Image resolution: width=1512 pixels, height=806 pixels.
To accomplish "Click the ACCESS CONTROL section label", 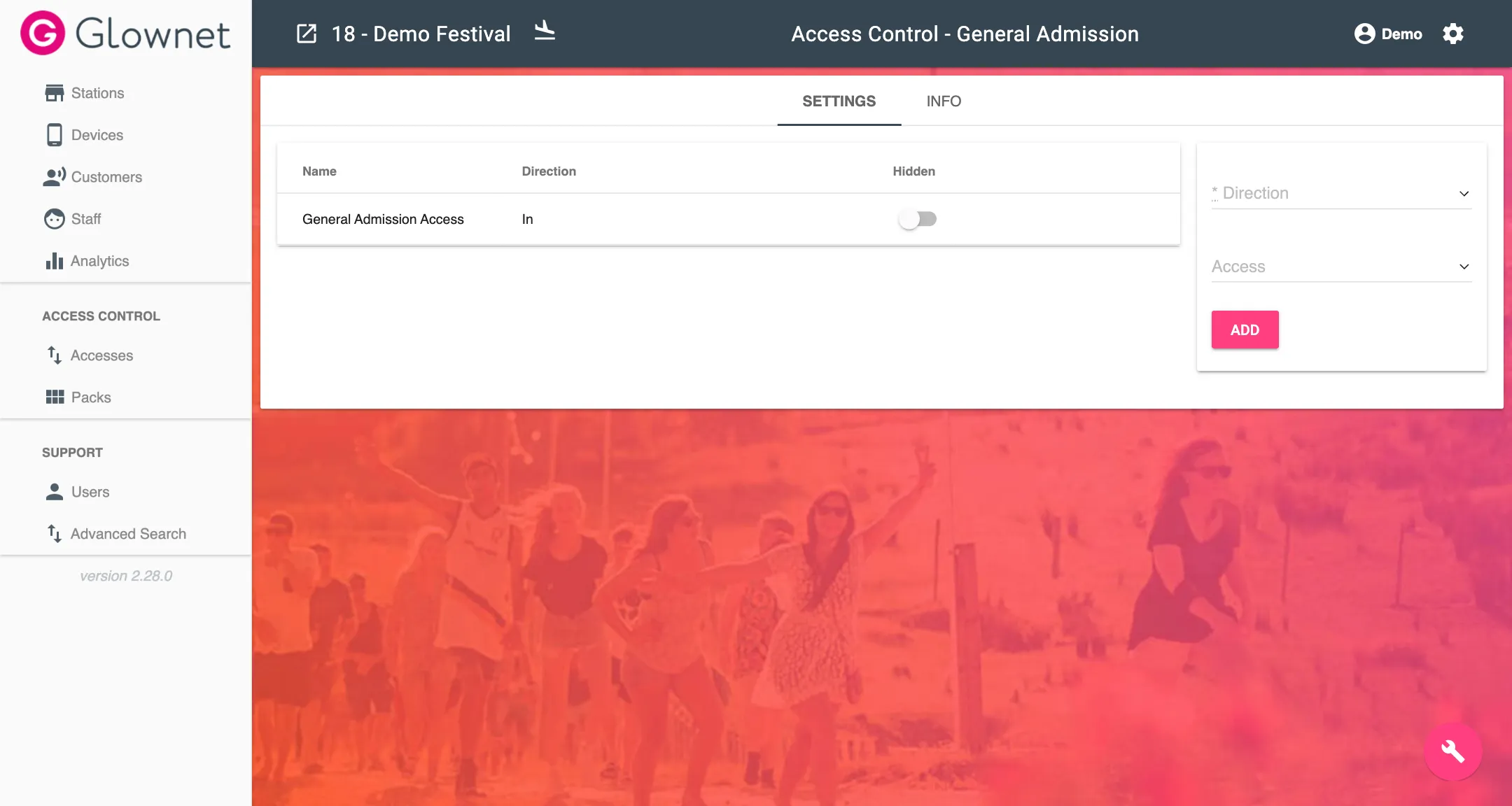I will (101, 316).
